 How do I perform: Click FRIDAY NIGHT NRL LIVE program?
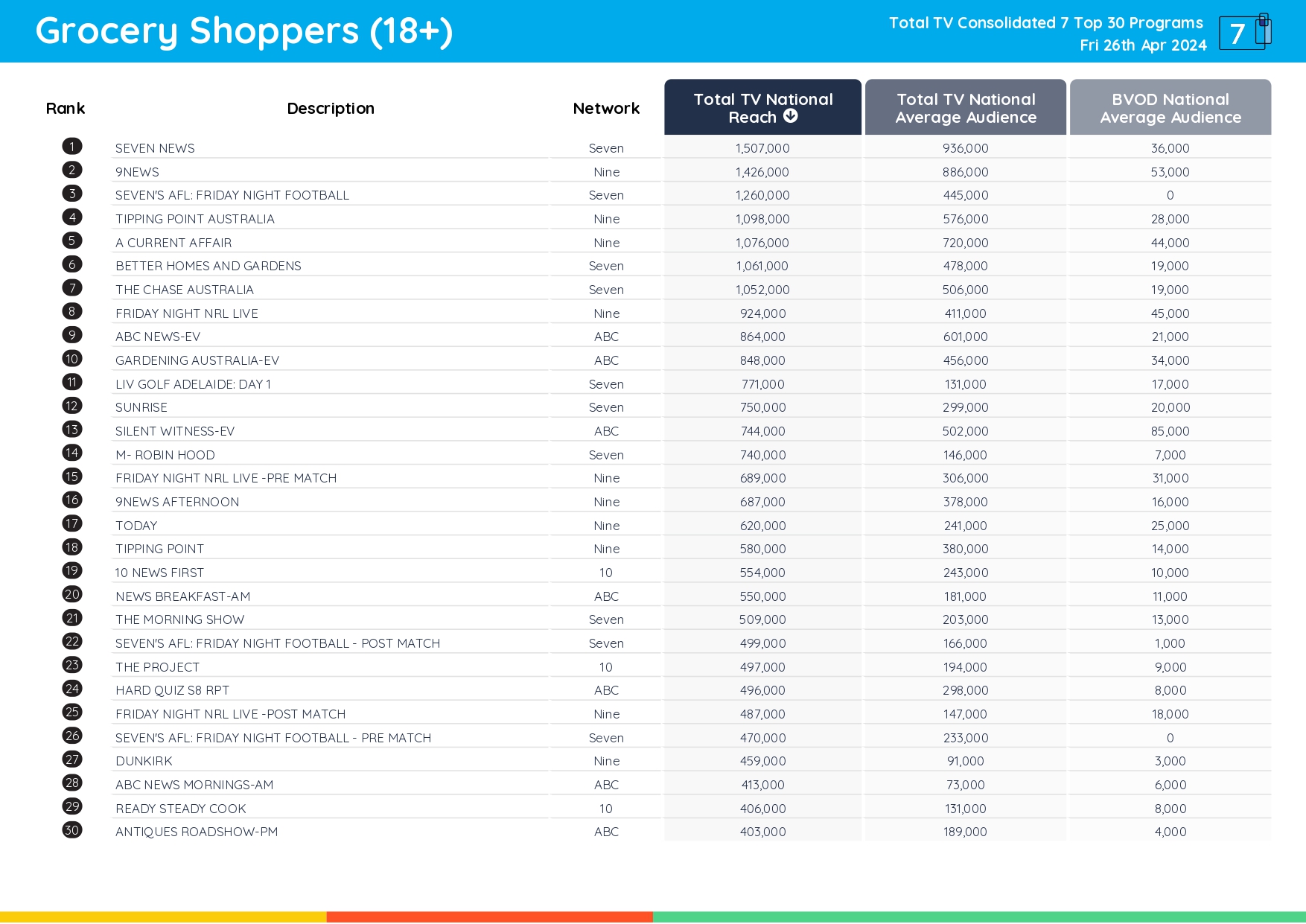click(x=187, y=313)
